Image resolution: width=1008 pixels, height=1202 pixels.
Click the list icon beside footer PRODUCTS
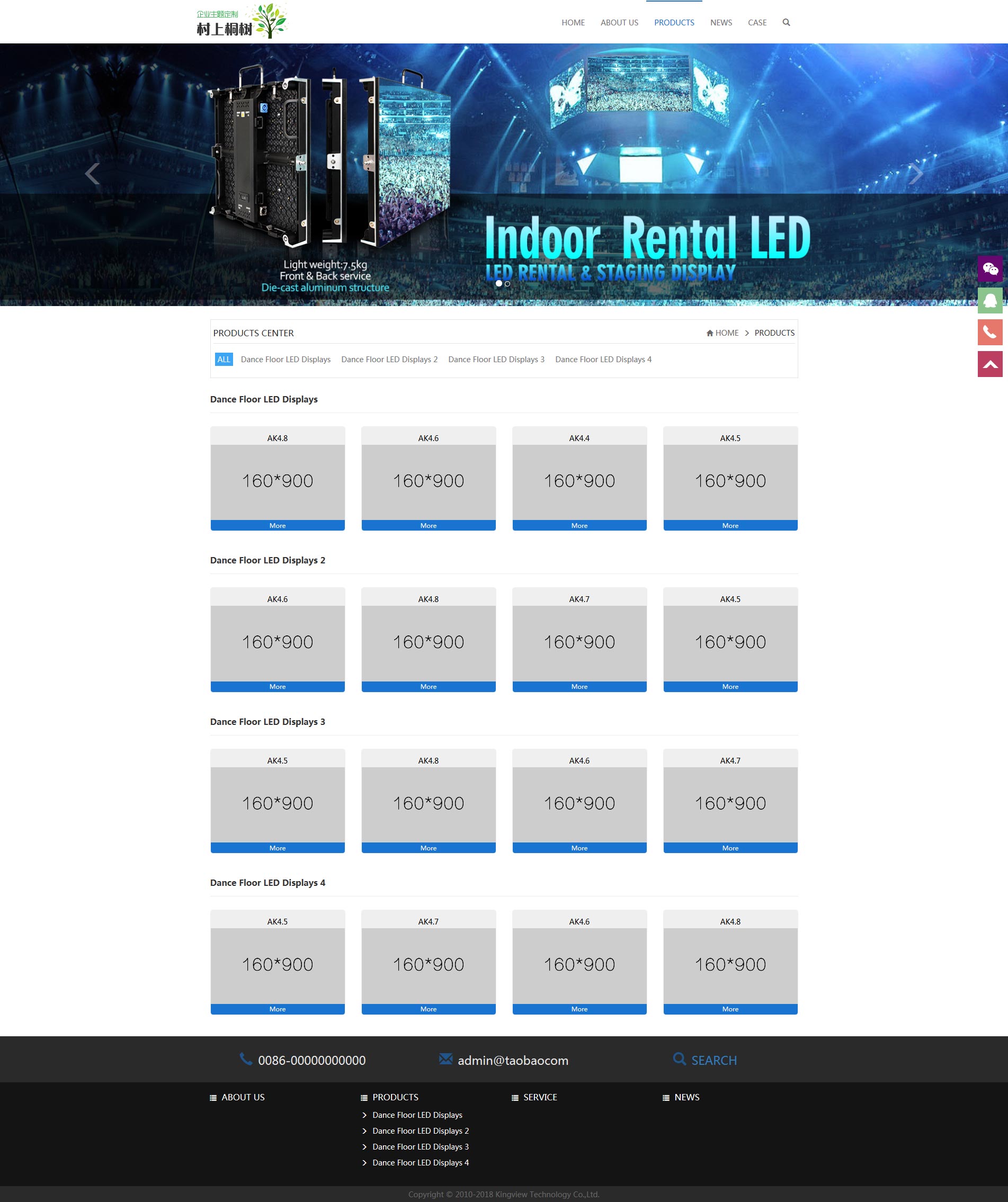click(364, 1098)
